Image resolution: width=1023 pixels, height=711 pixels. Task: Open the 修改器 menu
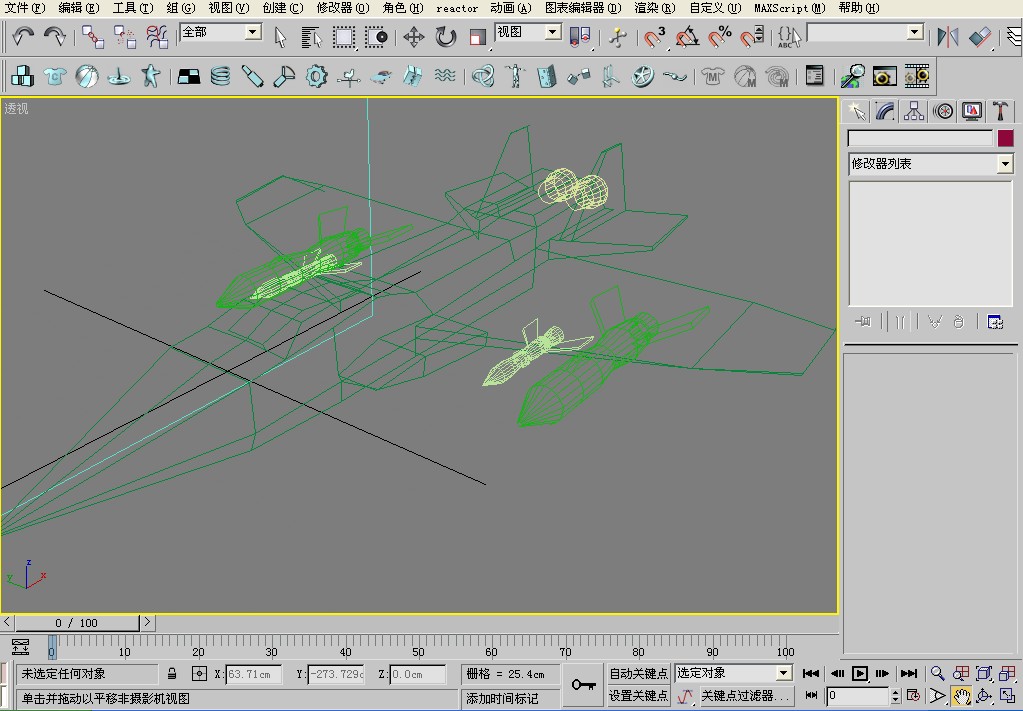pos(343,8)
